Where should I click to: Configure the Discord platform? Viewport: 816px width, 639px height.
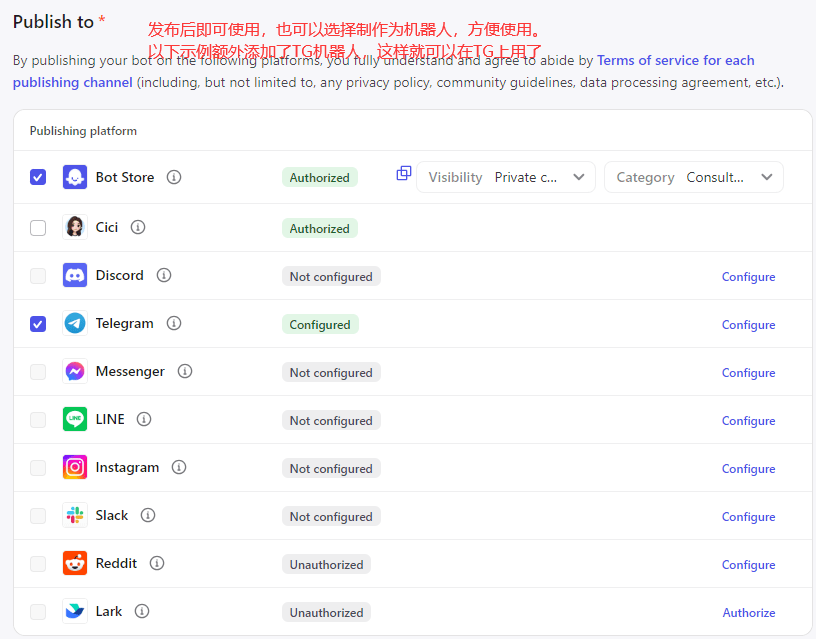748,277
